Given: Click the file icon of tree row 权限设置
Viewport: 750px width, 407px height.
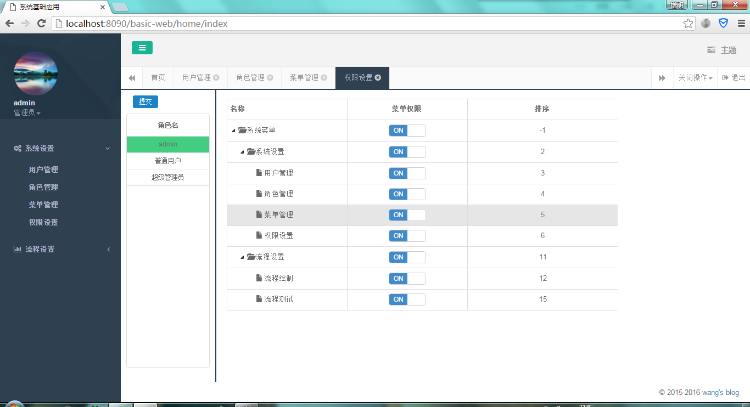Looking at the screenshot, I should pyautogui.click(x=259, y=235).
